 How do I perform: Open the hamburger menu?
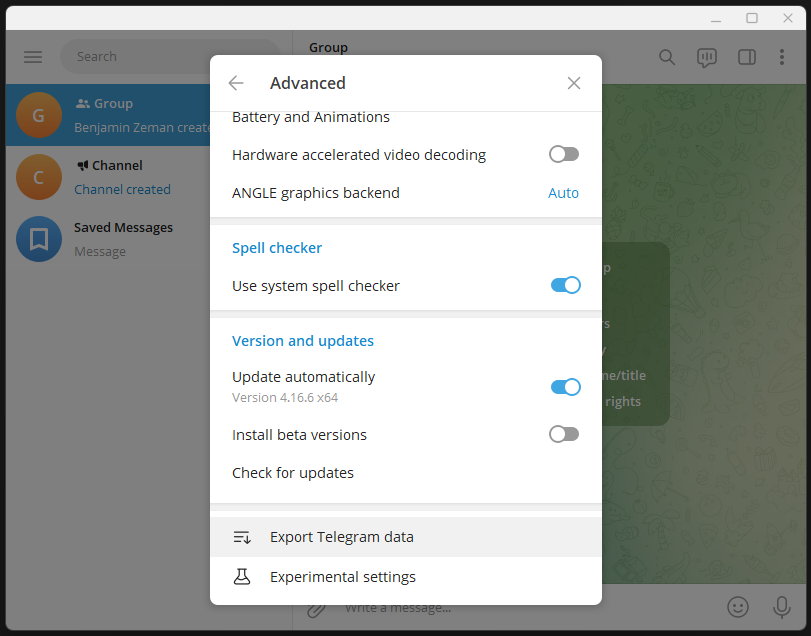pyautogui.click(x=32, y=57)
